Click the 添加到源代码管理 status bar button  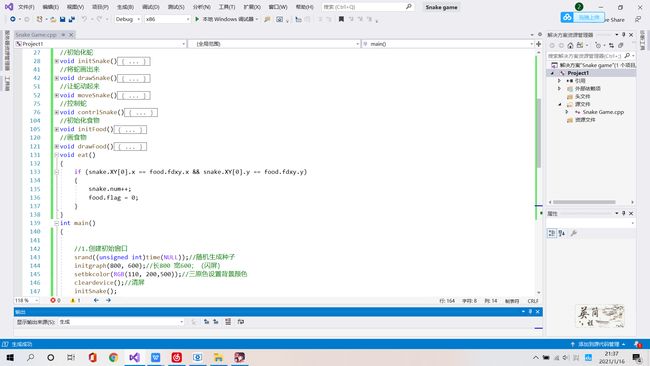point(598,344)
